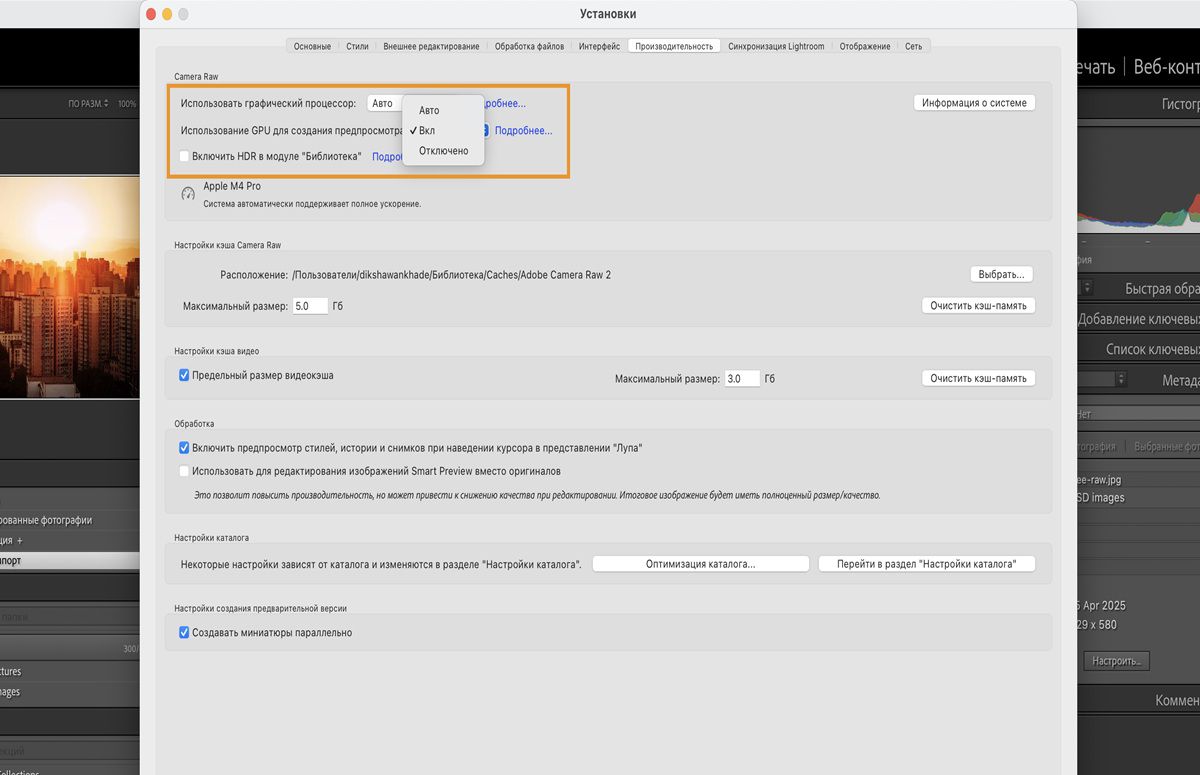
Task: Clear the Camera Raw cache with Очистить кэш-память
Action: pyautogui.click(x=978, y=306)
